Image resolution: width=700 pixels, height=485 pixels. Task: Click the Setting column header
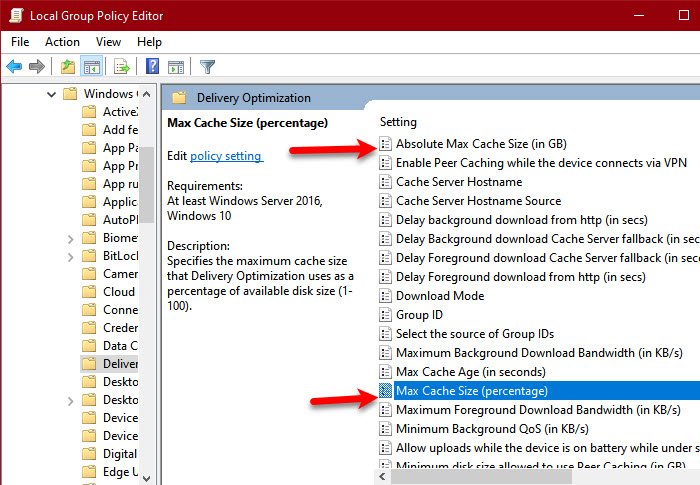pyautogui.click(x=398, y=121)
